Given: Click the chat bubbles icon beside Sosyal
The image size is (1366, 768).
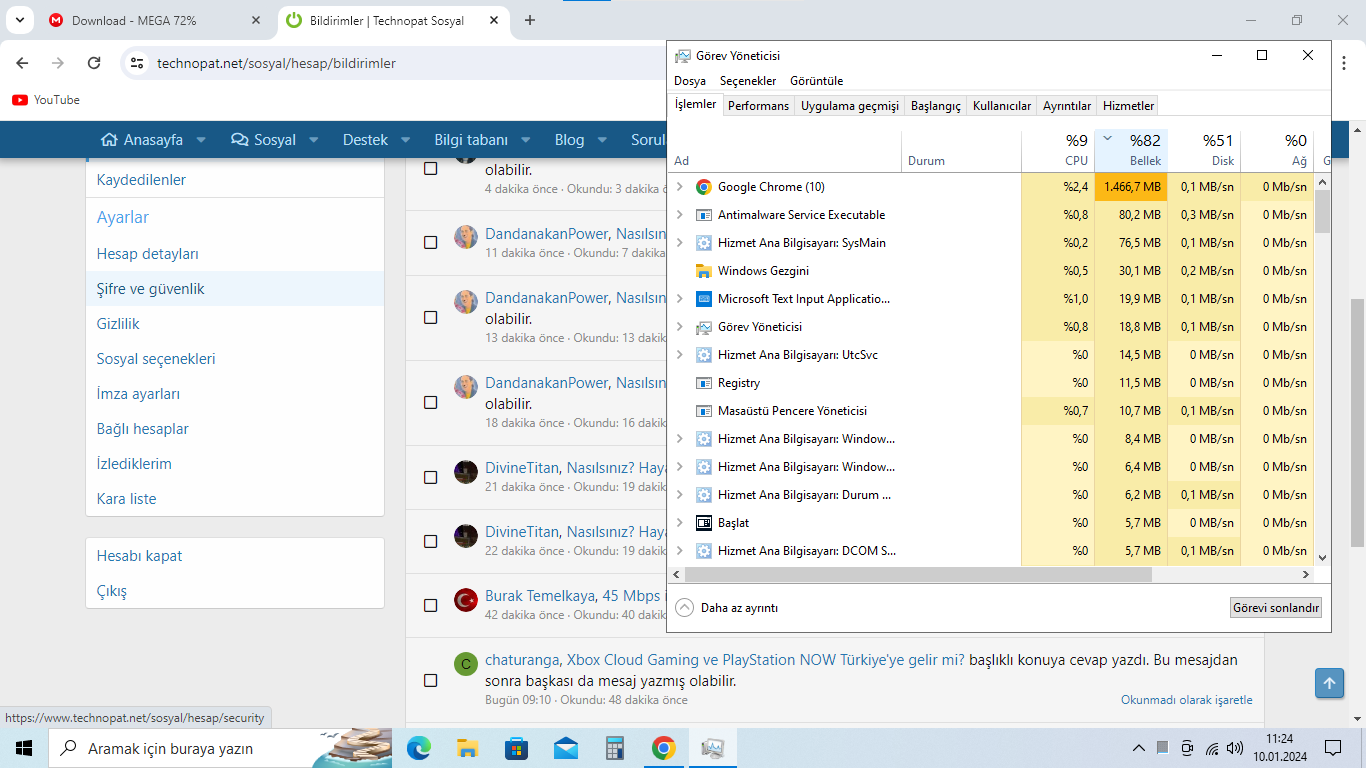Looking at the screenshot, I should click(x=240, y=140).
